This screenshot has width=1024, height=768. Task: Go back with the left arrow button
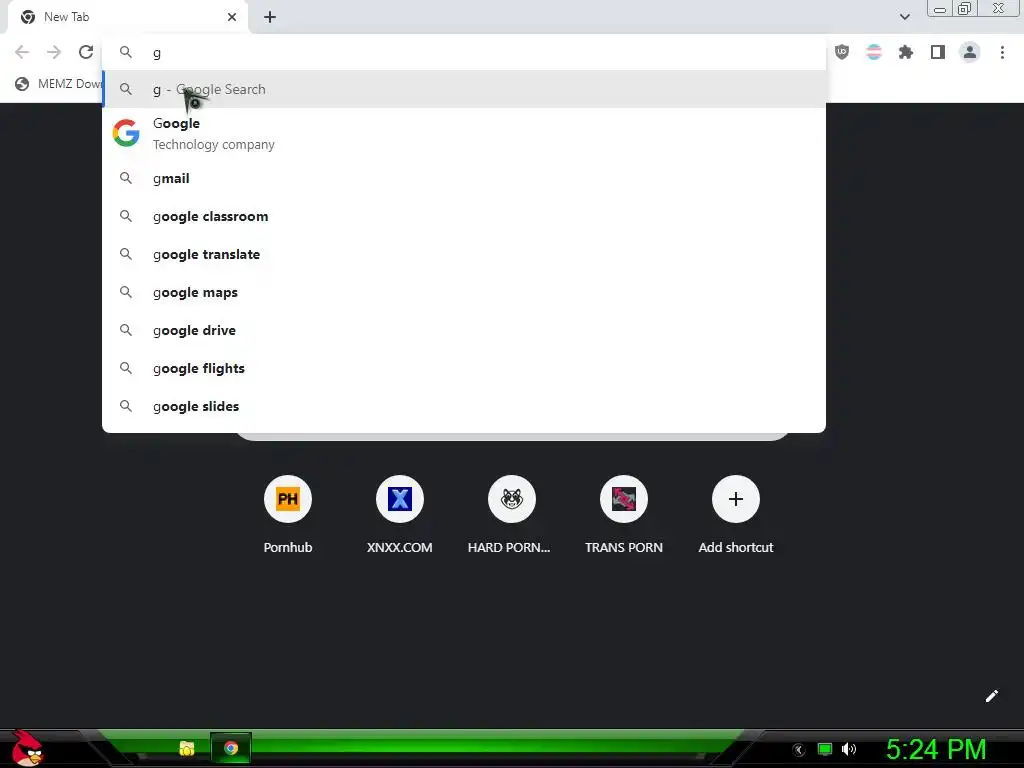(22, 52)
